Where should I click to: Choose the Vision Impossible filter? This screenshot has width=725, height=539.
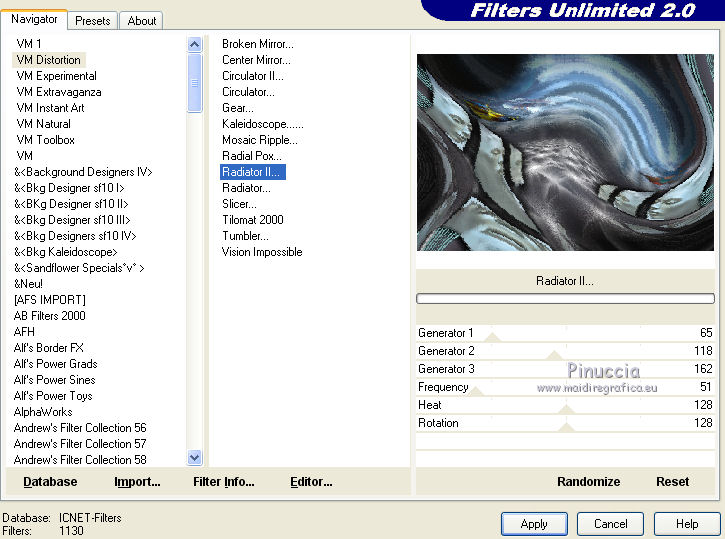pyautogui.click(x=262, y=252)
